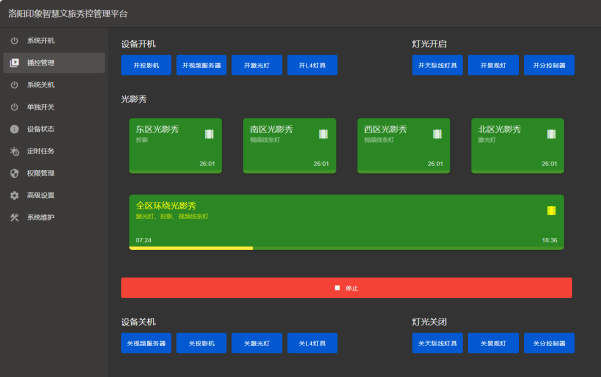601x377 pixels.
Task: Click the 关视频服务器 button
Action: (x=146, y=343)
